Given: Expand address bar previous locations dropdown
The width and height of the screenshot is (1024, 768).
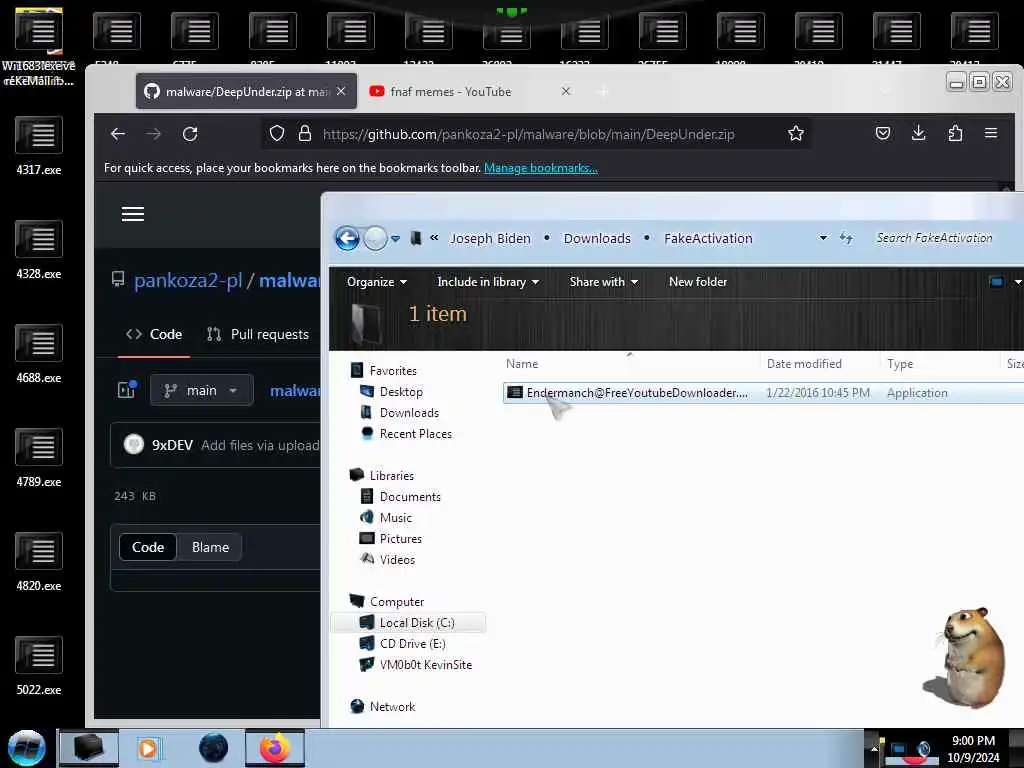Looking at the screenshot, I should tap(823, 238).
